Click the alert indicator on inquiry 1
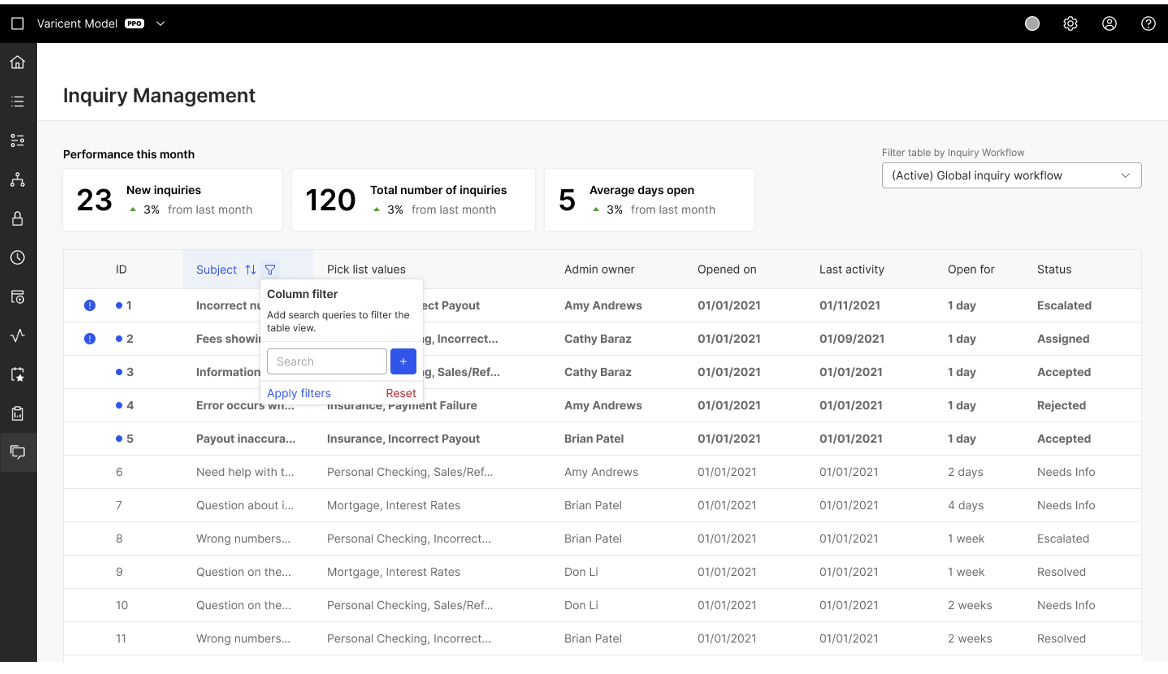This screenshot has height=674, width=1168. (x=90, y=306)
